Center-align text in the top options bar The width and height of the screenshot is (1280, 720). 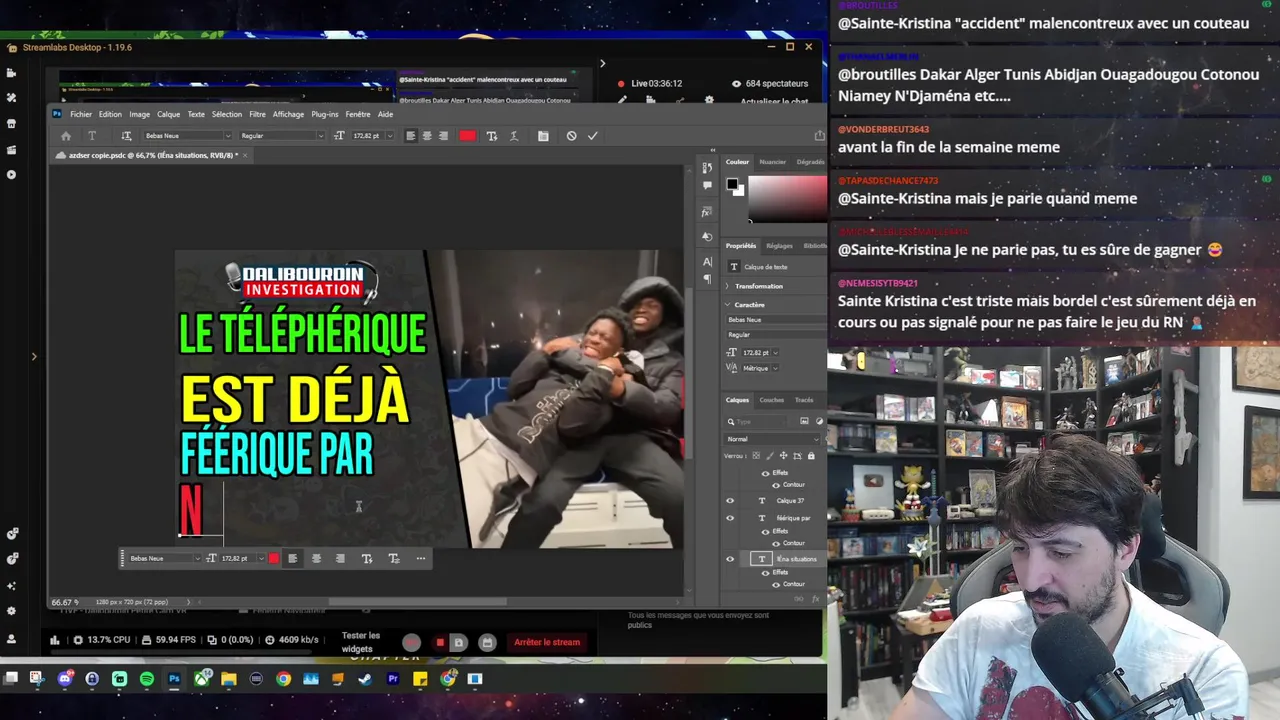427,136
